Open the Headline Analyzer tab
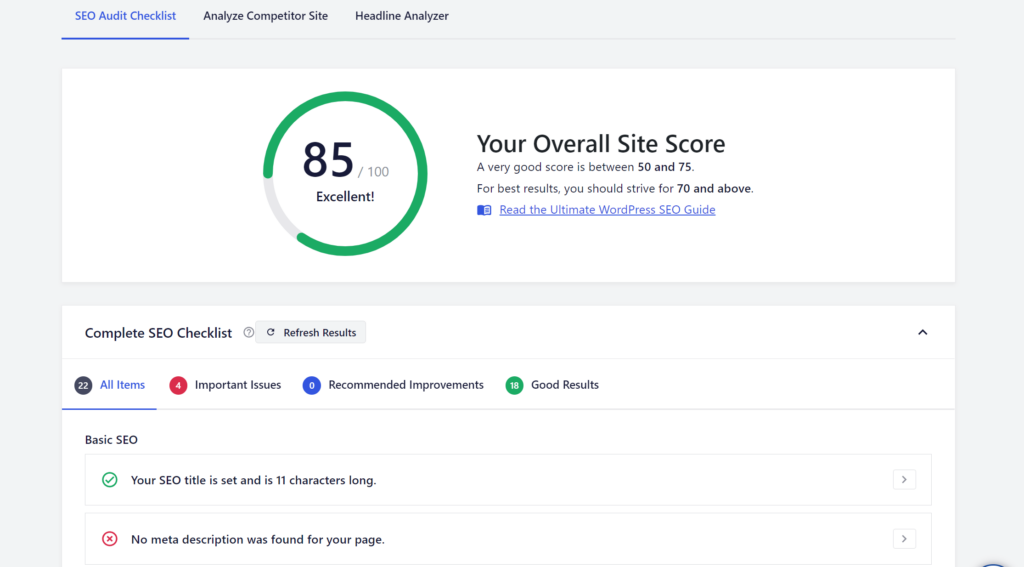The height and width of the screenshot is (567, 1024). [x=401, y=16]
